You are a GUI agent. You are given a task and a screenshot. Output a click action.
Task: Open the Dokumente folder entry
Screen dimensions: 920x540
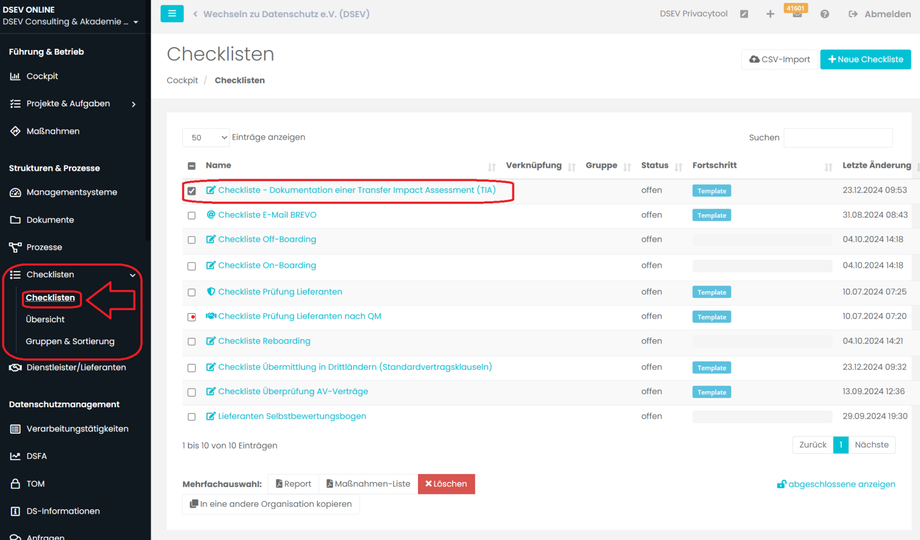click(x=50, y=220)
